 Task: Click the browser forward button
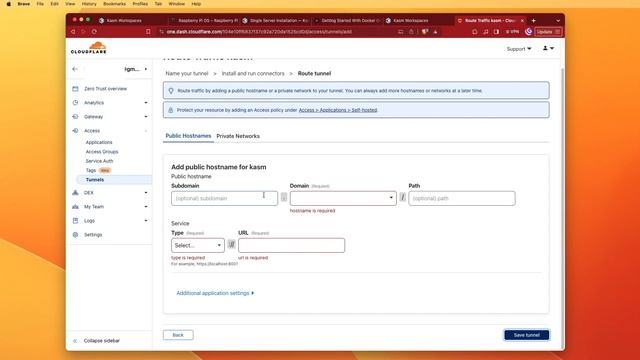point(83,31)
